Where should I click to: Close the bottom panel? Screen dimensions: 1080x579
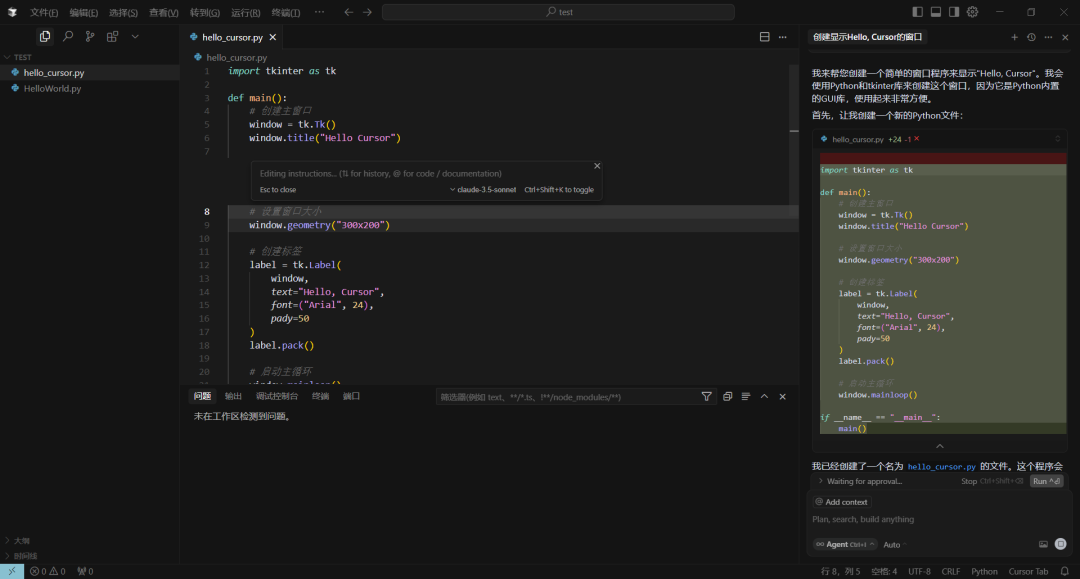[782, 397]
